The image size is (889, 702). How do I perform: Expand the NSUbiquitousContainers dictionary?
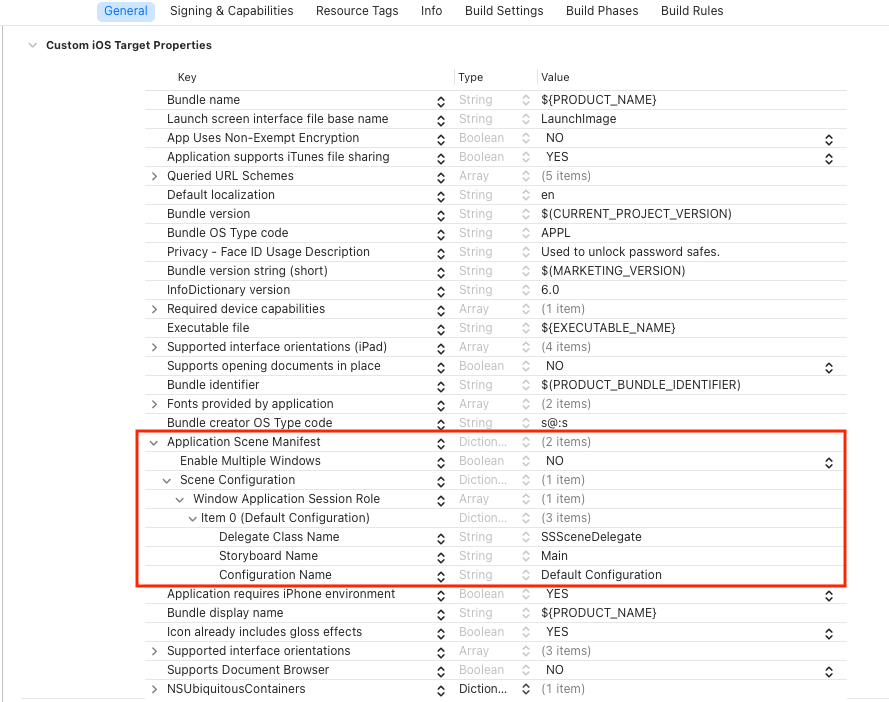(x=154, y=689)
